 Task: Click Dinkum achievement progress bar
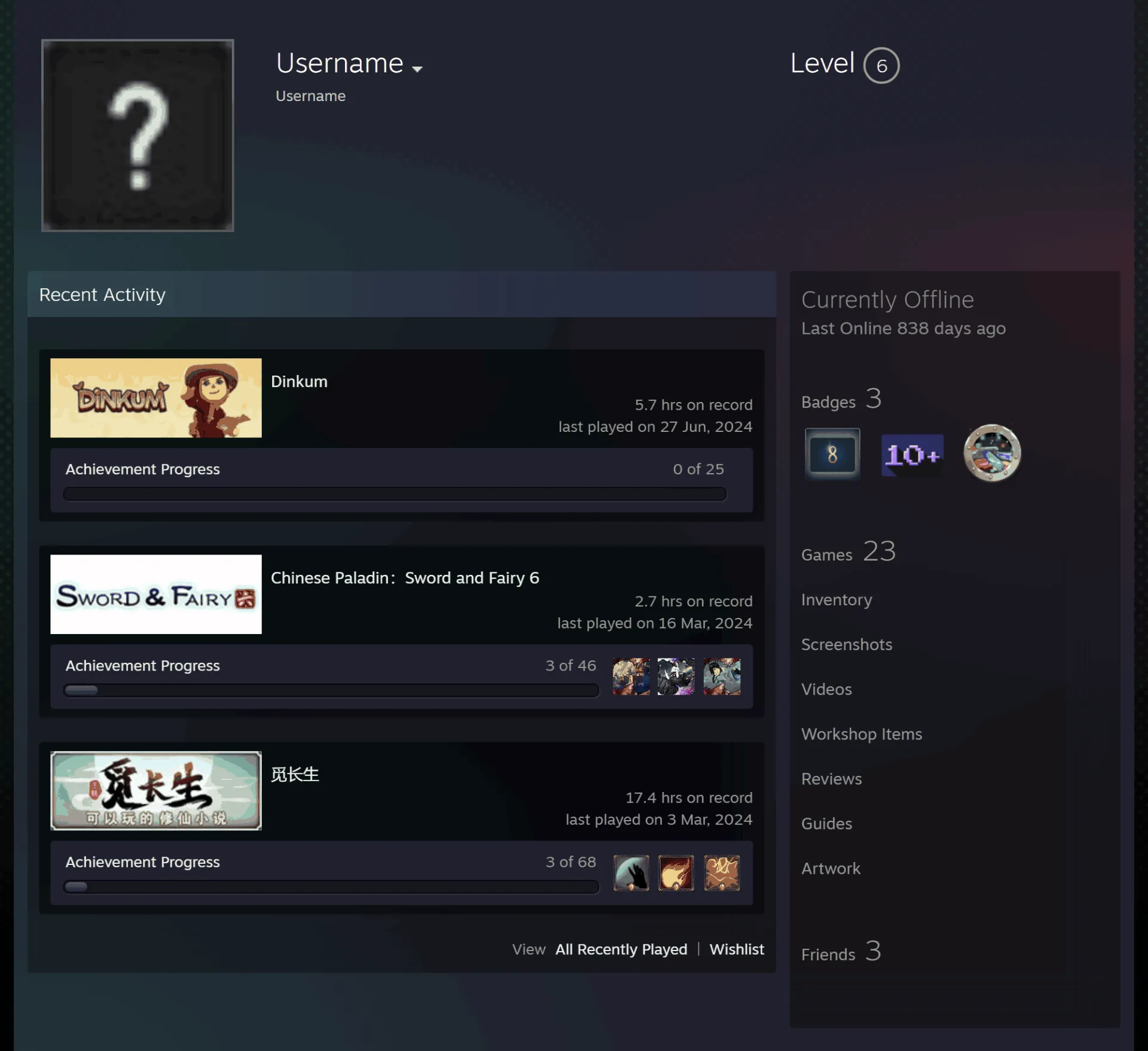(x=395, y=494)
